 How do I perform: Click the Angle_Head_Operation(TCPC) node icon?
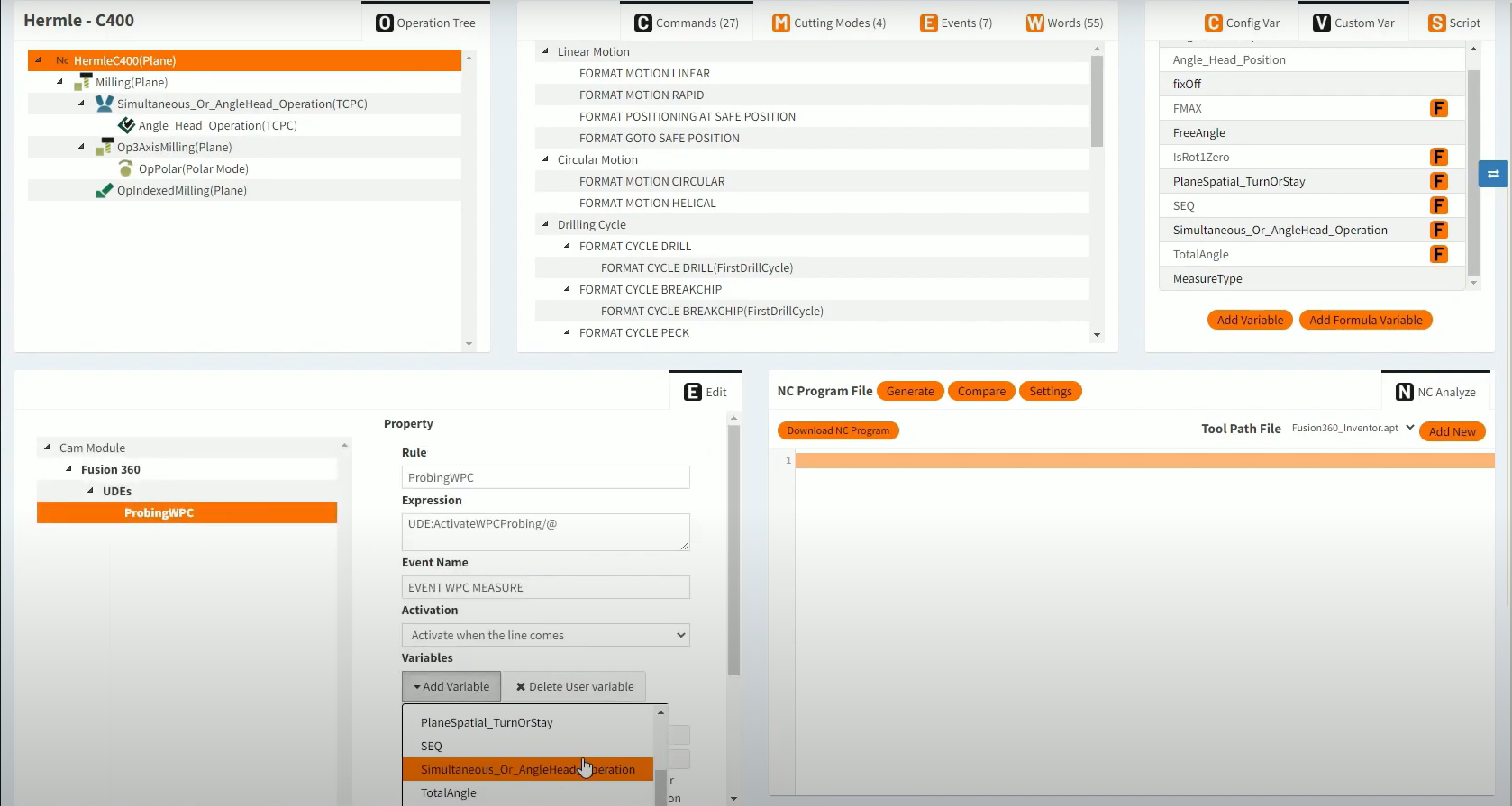coord(126,125)
